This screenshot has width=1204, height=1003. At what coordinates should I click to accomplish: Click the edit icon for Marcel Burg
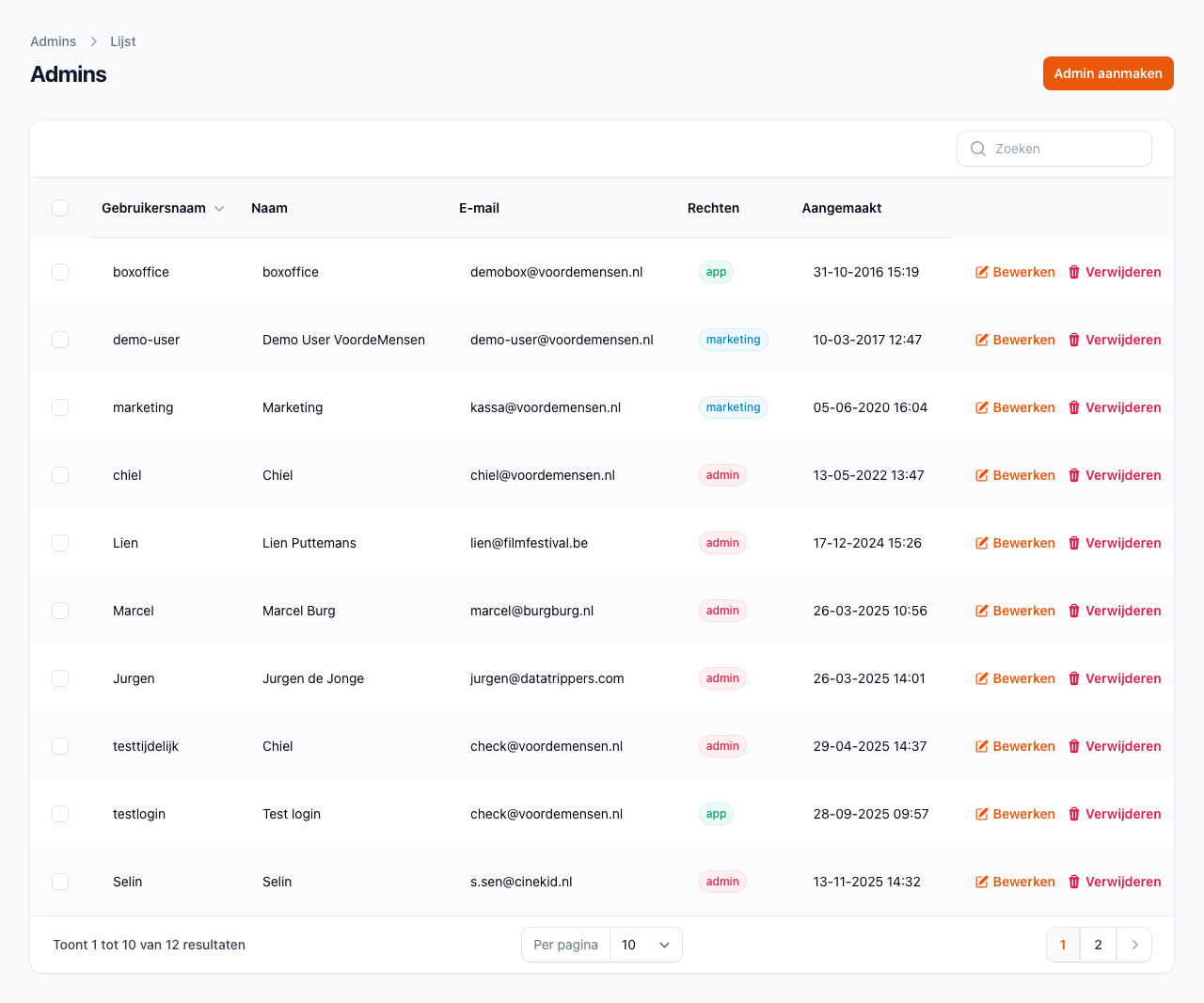coord(981,611)
